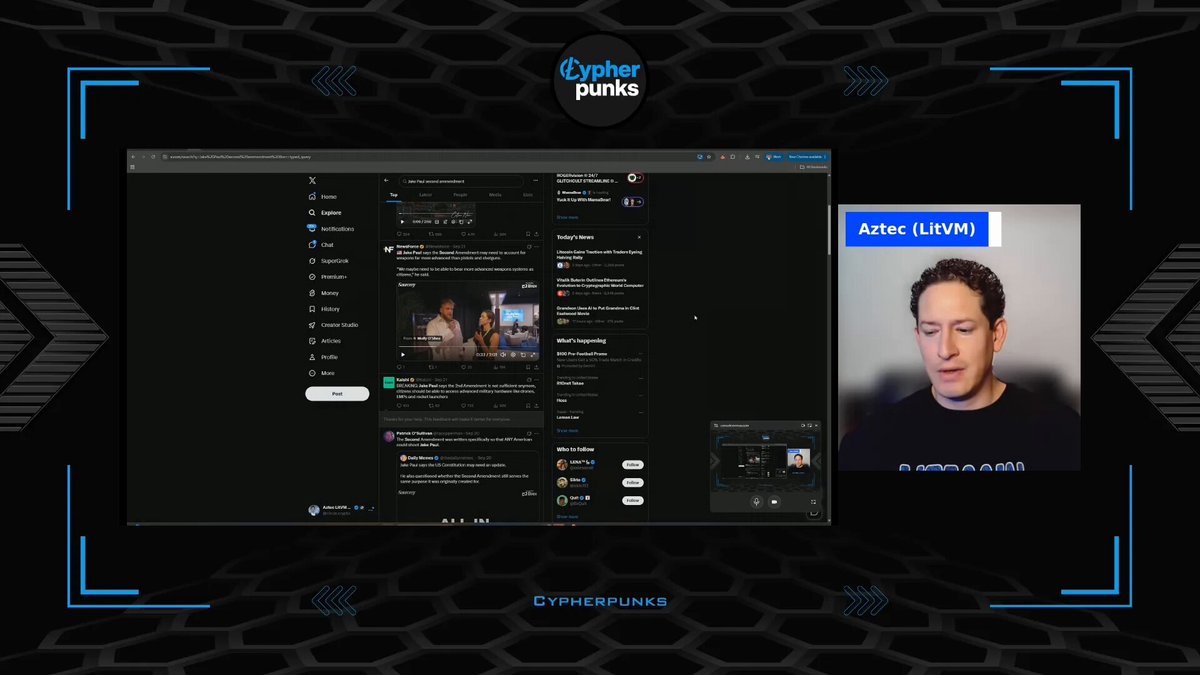The image size is (1200, 675).
Task: Switch to the Latest search tab
Action: tap(425, 195)
